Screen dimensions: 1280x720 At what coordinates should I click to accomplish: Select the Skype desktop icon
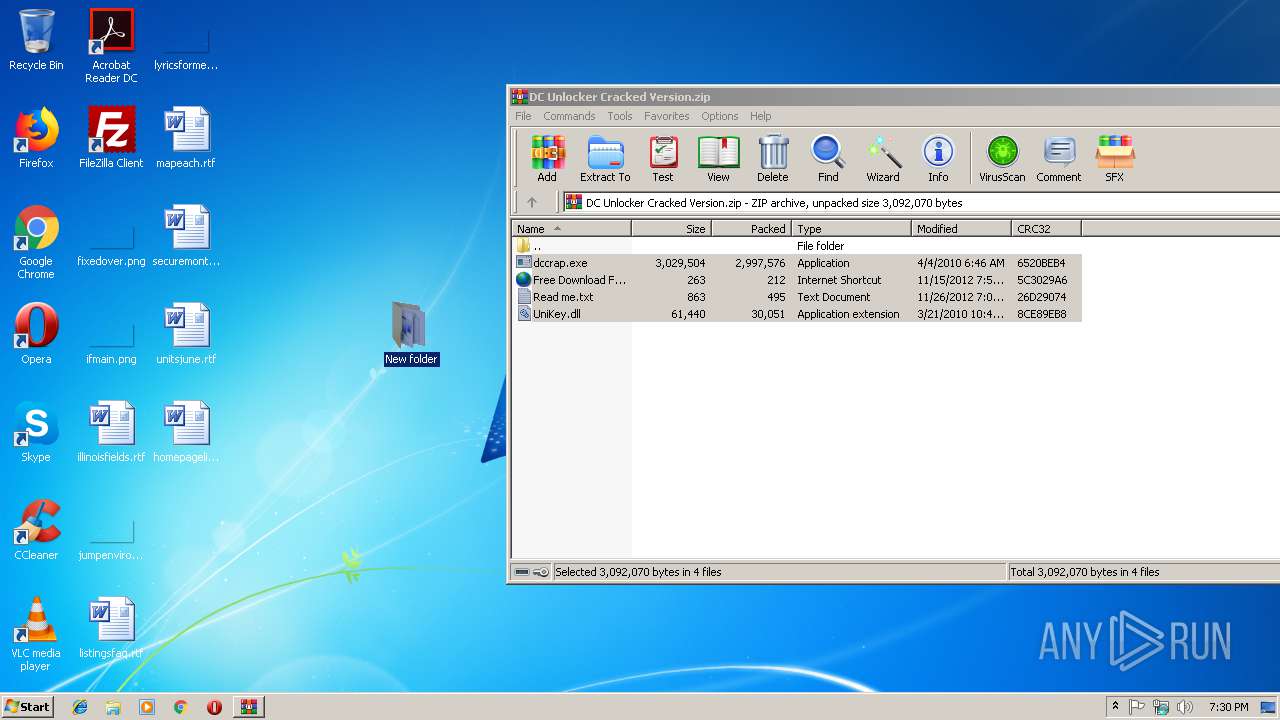pos(36,432)
